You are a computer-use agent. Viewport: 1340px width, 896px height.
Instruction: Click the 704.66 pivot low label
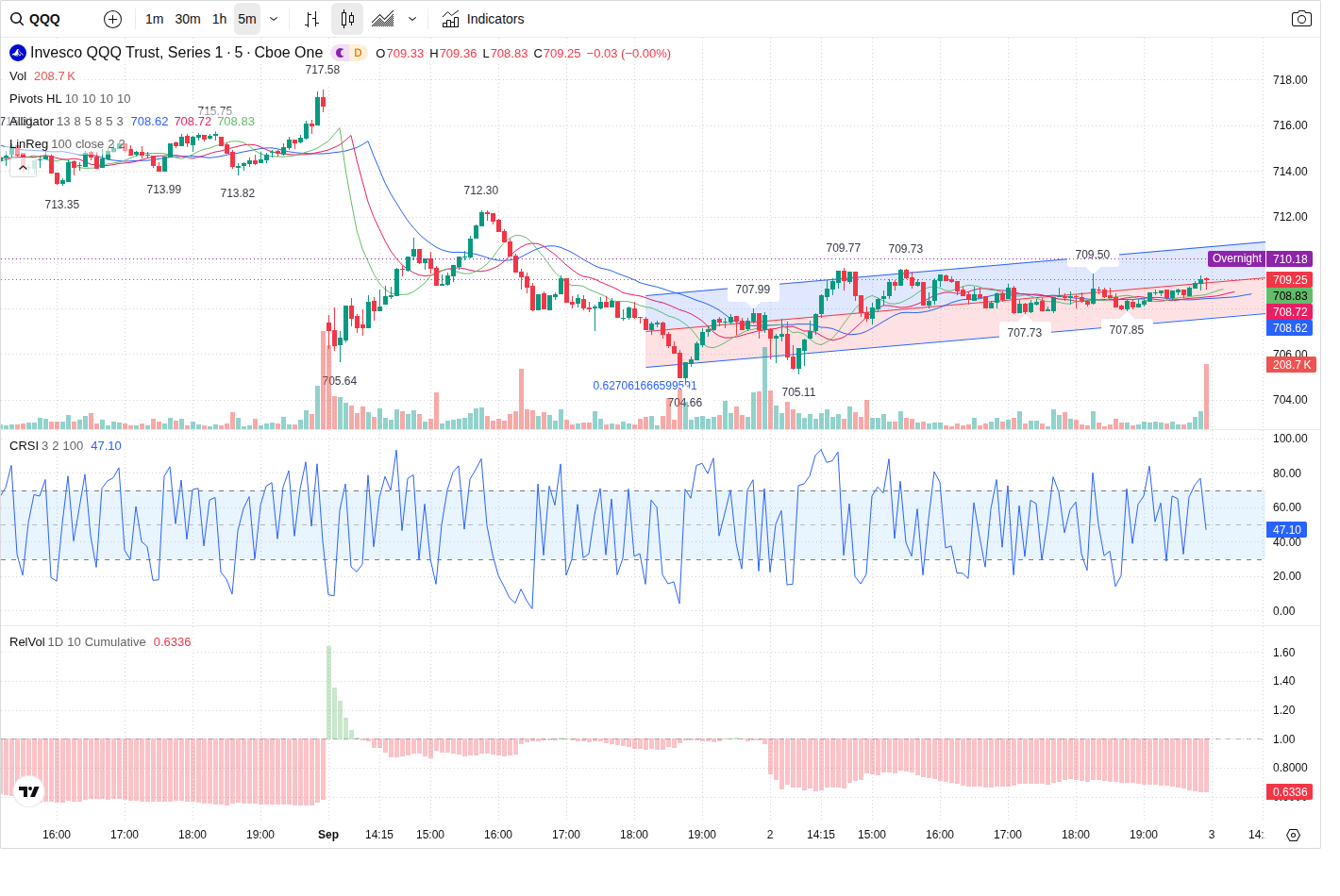click(685, 403)
